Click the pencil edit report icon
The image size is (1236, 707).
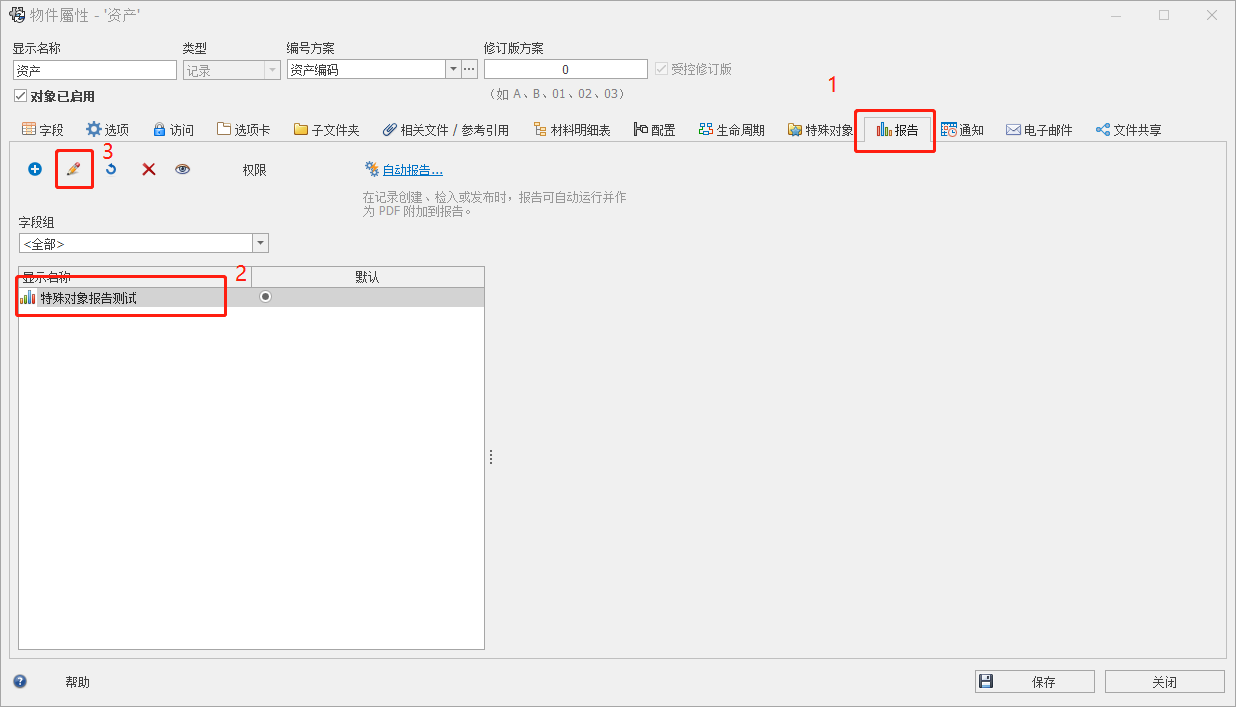(x=73, y=170)
